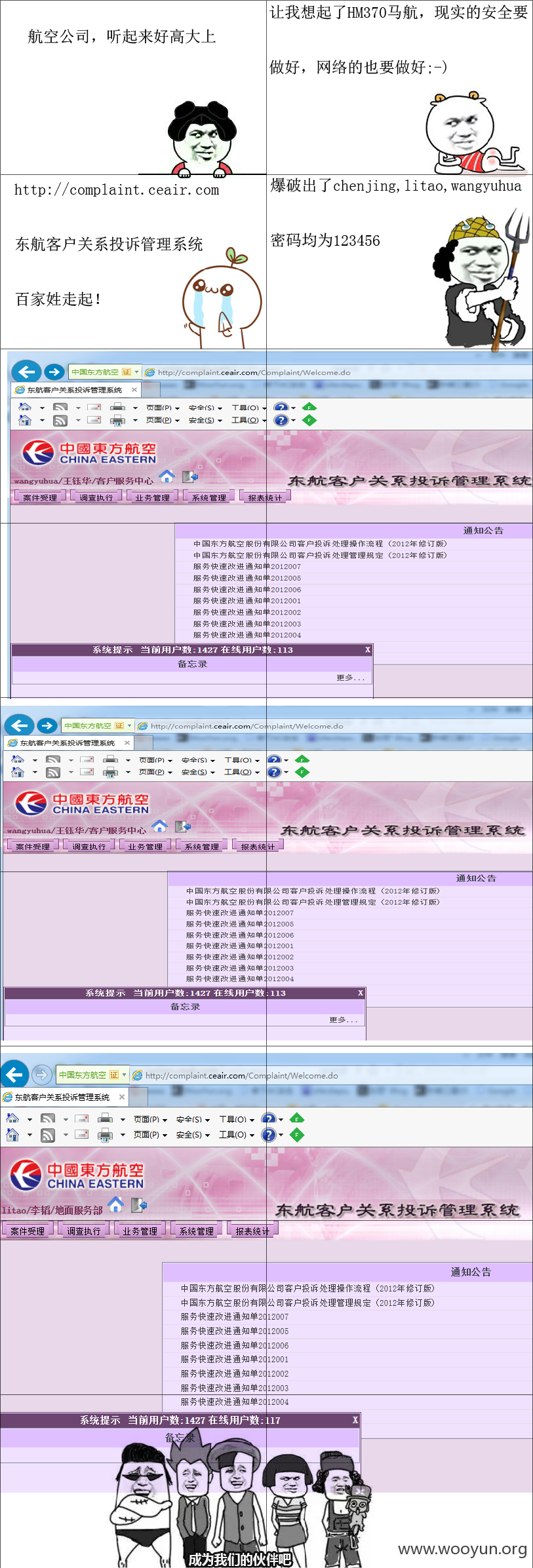533x1568 pixels.
Task: Click RSS feeds icon, lower toolbar row, middle capture
Action: [53, 772]
